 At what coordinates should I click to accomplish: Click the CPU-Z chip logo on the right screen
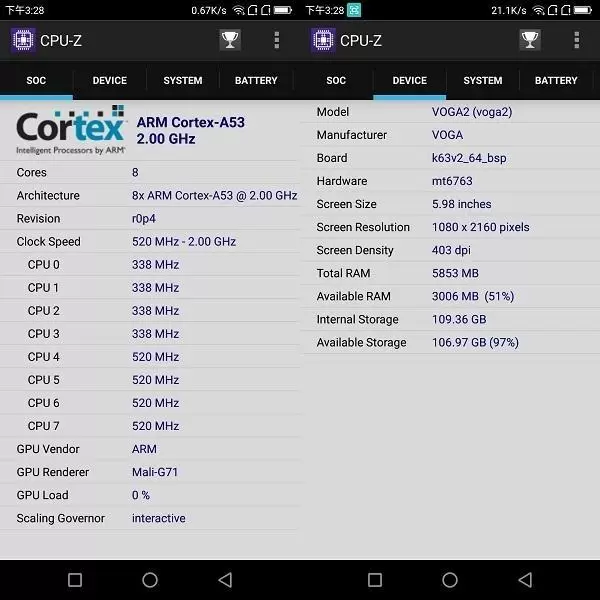[x=323, y=40]
